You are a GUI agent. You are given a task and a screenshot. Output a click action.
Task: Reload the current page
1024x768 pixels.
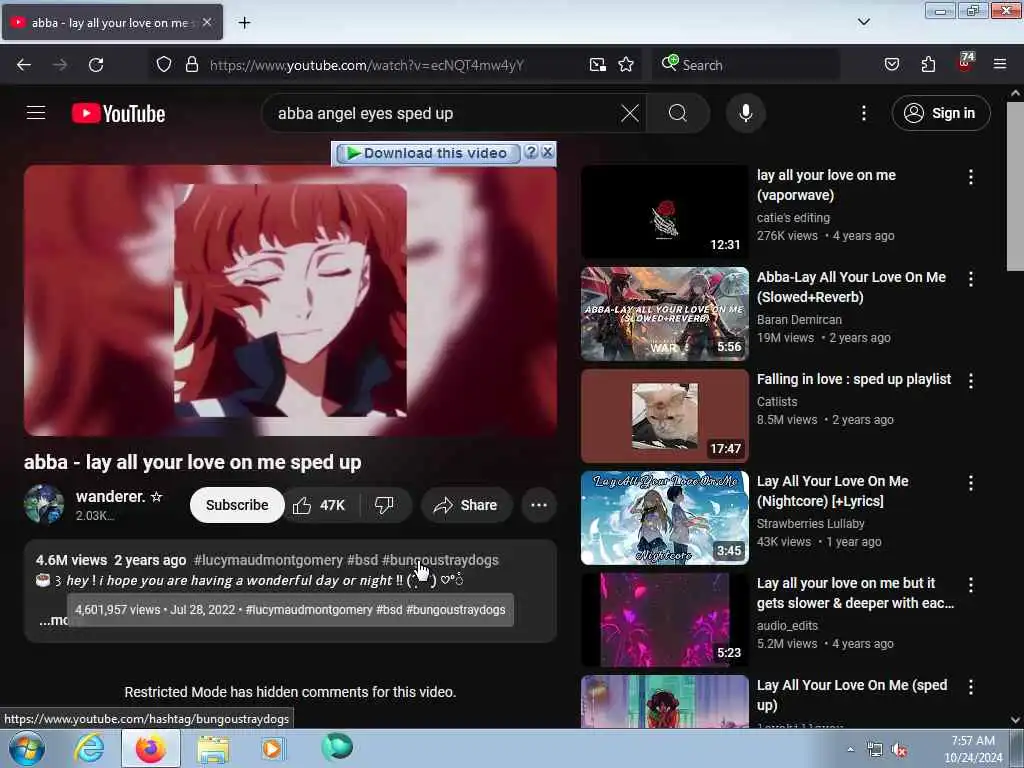[96, 65]
